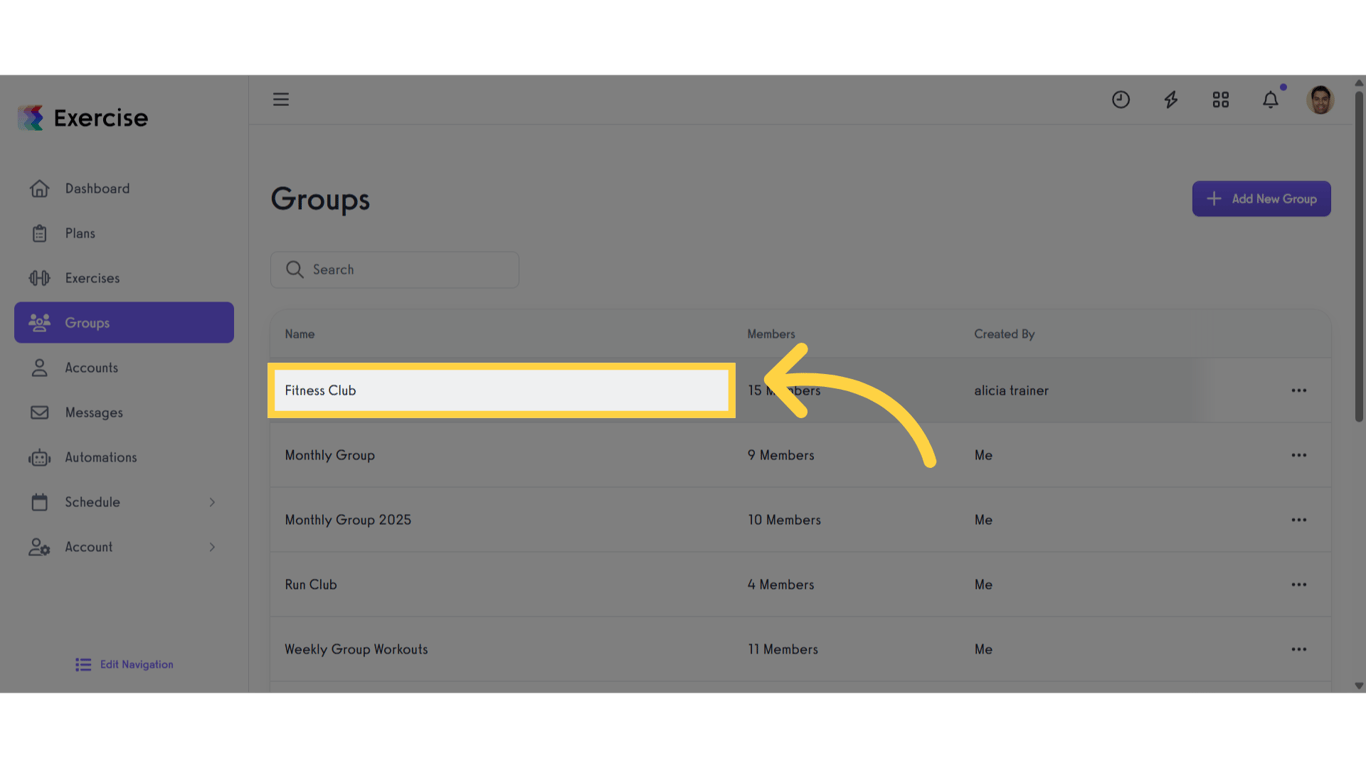Go to Dashboard in the sidebar

pos(97,188)
